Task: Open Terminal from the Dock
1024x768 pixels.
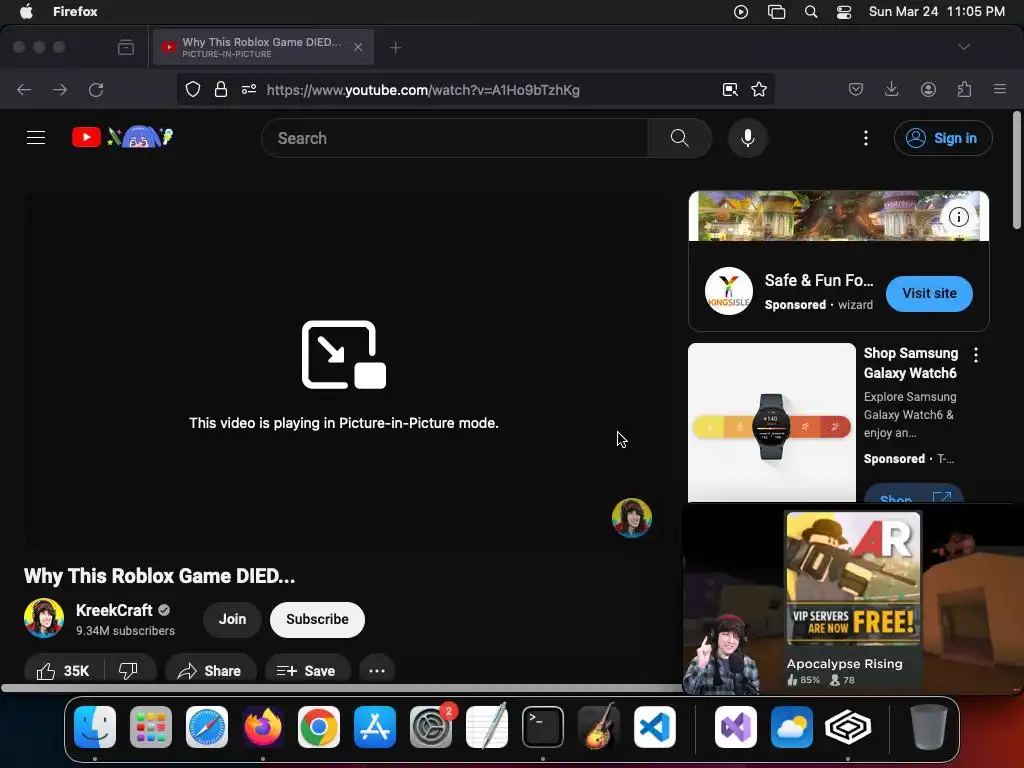Action: coord(543,726)
